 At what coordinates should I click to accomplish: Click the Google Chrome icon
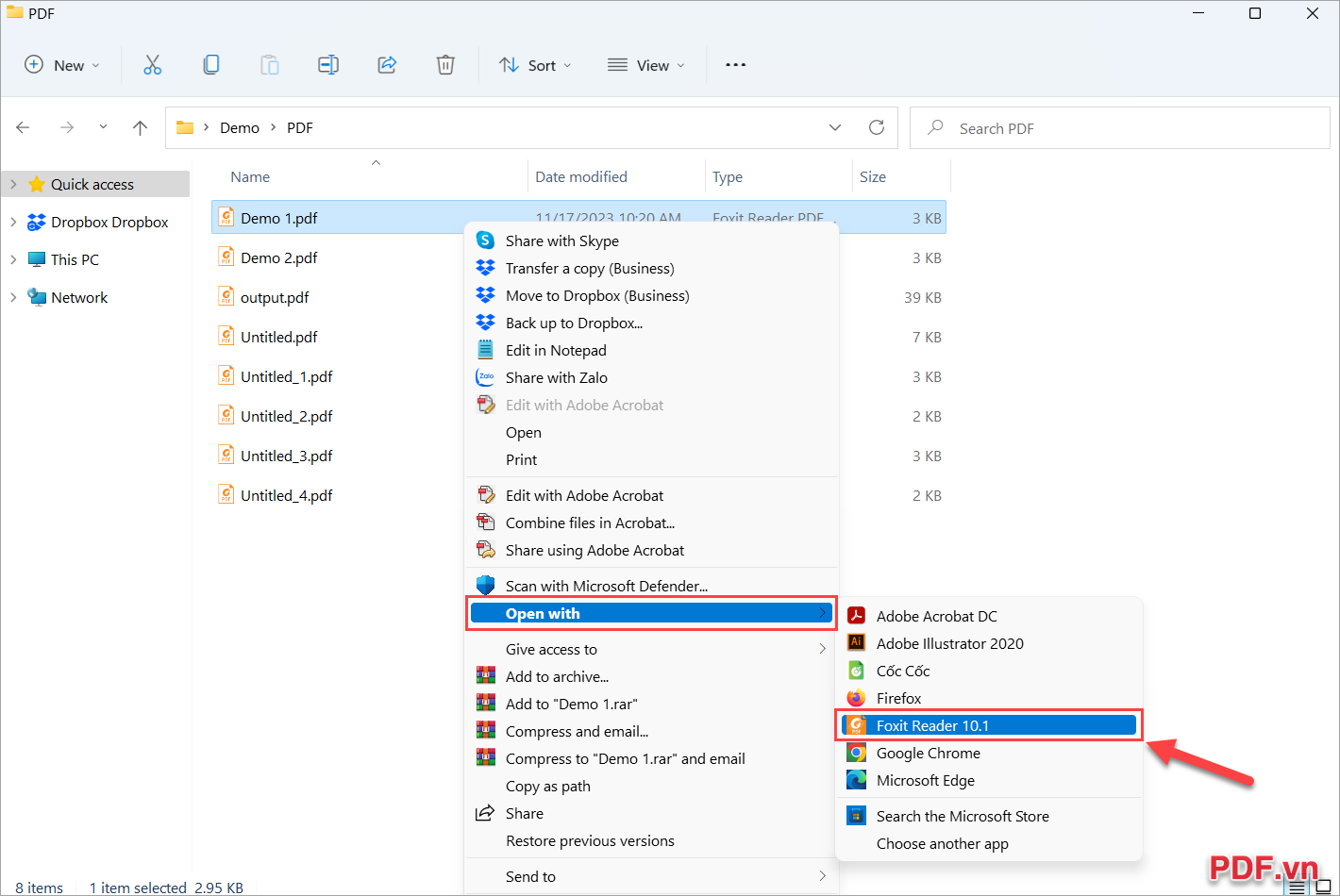[x=856, y=753]
